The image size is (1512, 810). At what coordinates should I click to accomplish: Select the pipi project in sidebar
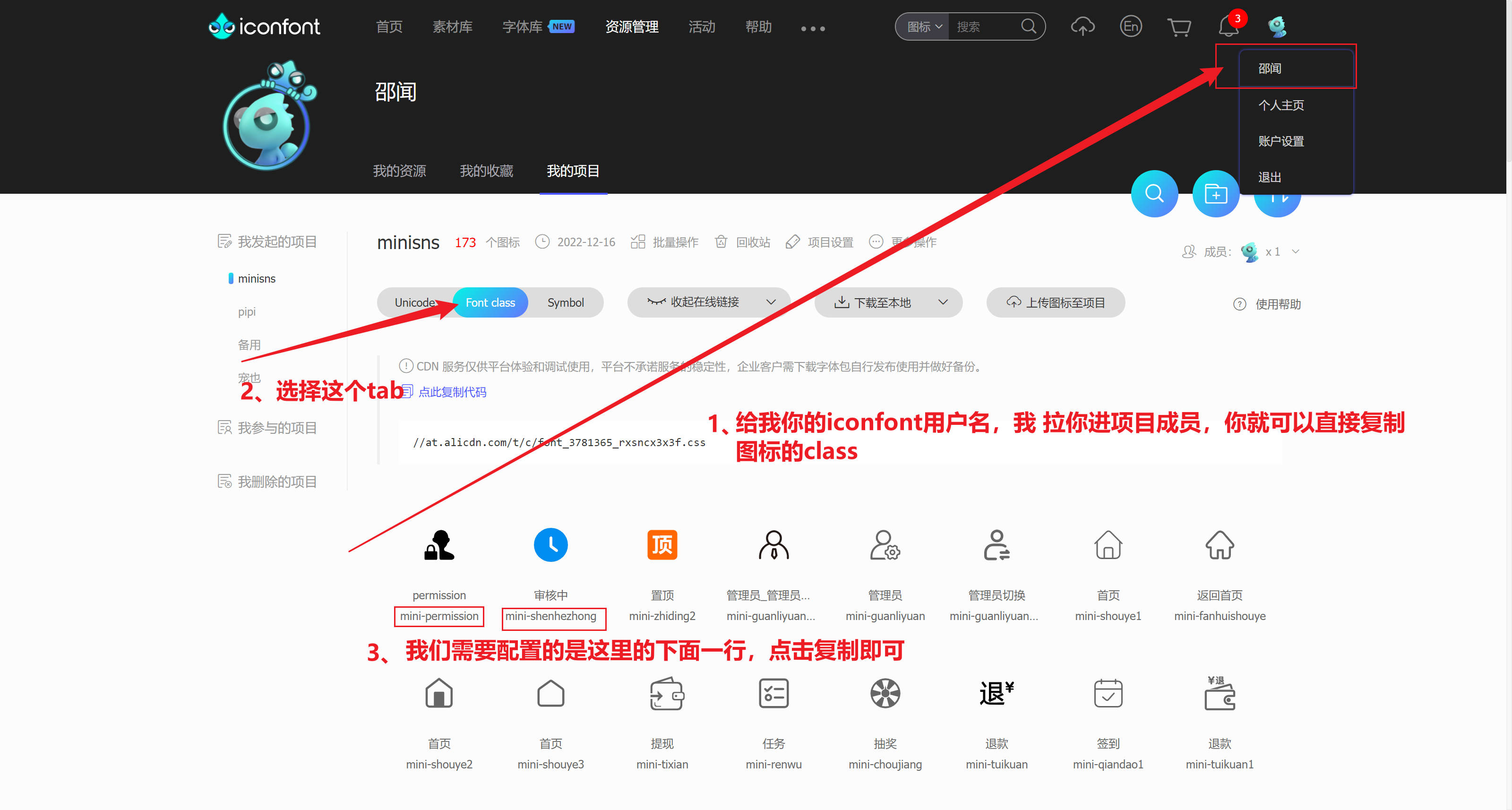click(x=247, y=312)
